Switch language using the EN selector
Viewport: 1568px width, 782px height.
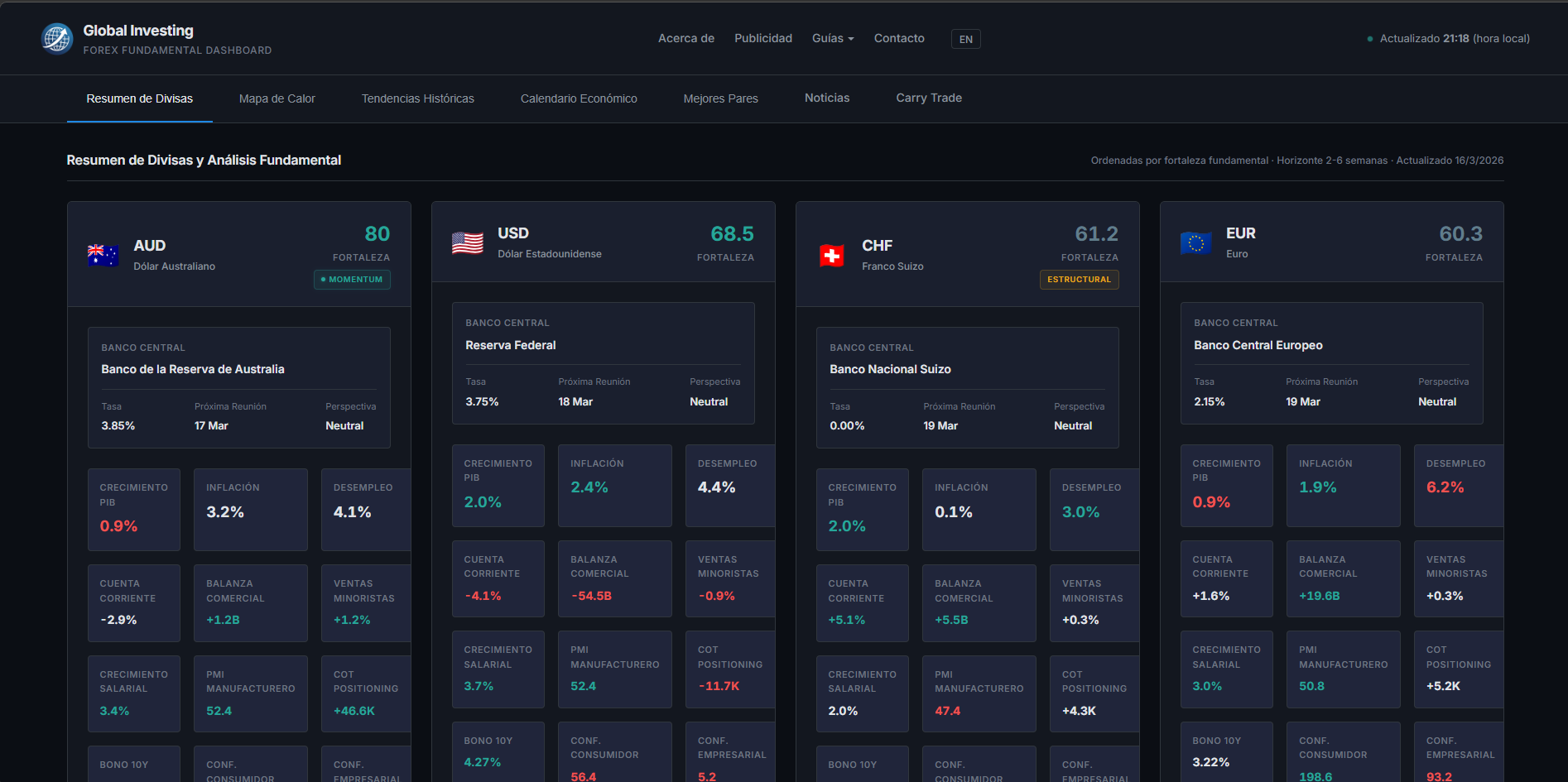[965, 39]
